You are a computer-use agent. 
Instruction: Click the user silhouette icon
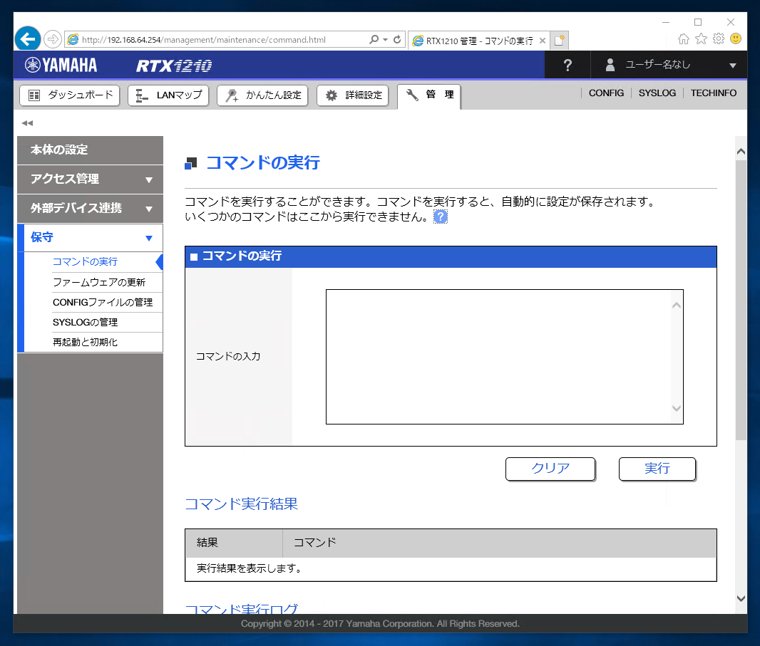click(610, 65)
